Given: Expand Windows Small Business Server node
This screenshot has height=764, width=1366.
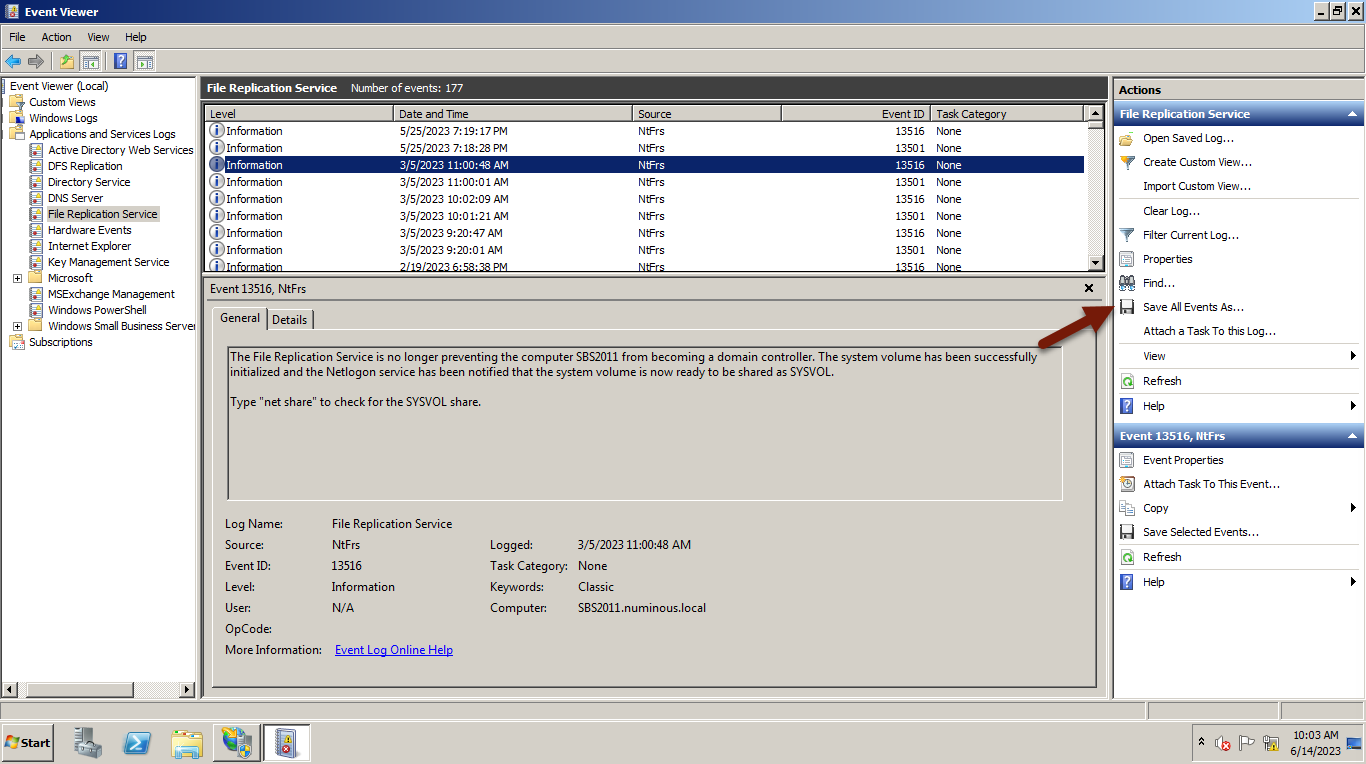Looking at the screenshot, I should (x=17, y=326).
